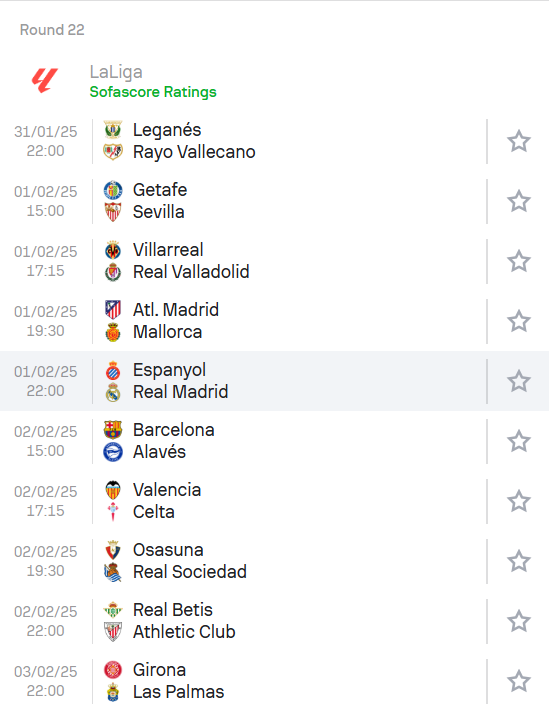Star the Girona vs Las Palmas match
Image resolution: width=549 pixels, height=705 pixels.
(519, 681)
